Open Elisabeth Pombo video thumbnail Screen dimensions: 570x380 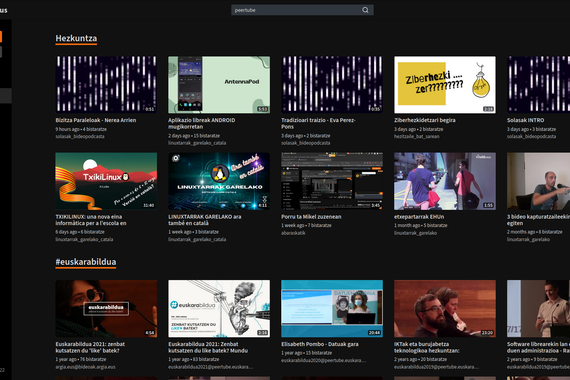(332, 308)
